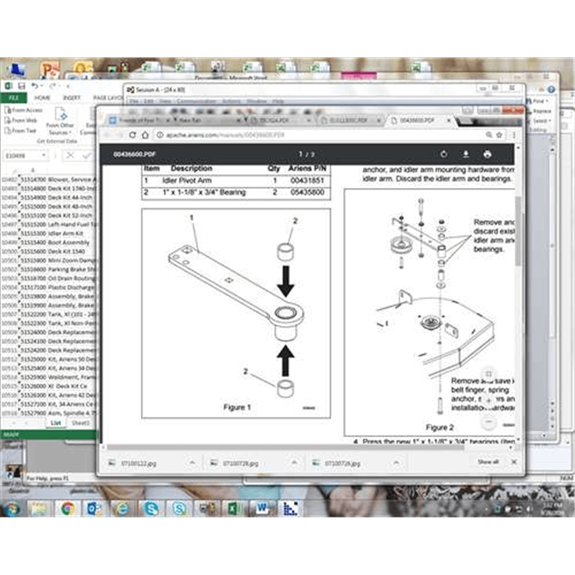Select the List sheet tab in Excel
The width and height of the screenshot is (575, 575).
click(55, 423)
